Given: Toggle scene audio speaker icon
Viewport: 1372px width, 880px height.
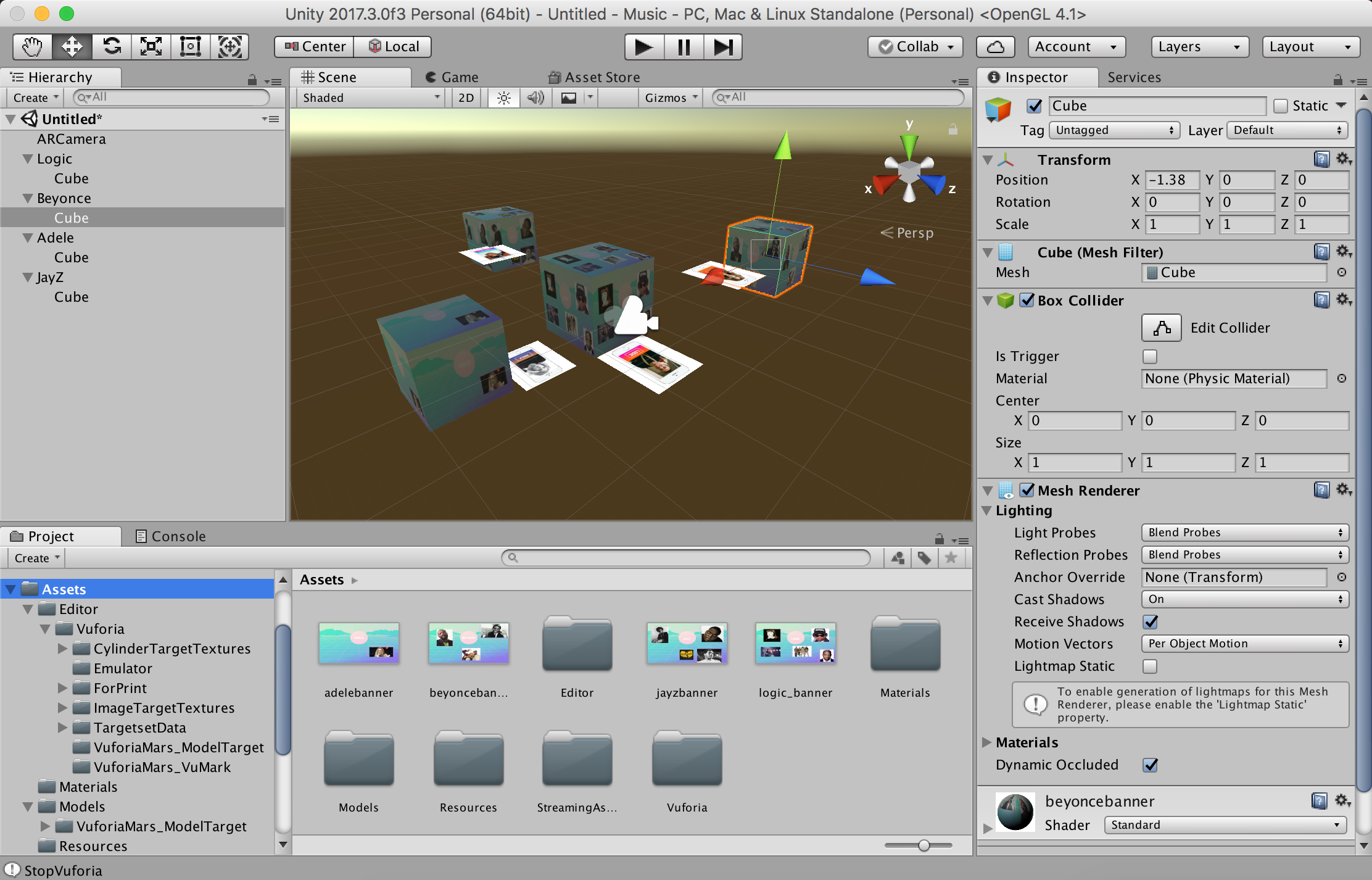Looking at the screenshot, I should coord(535,98).
